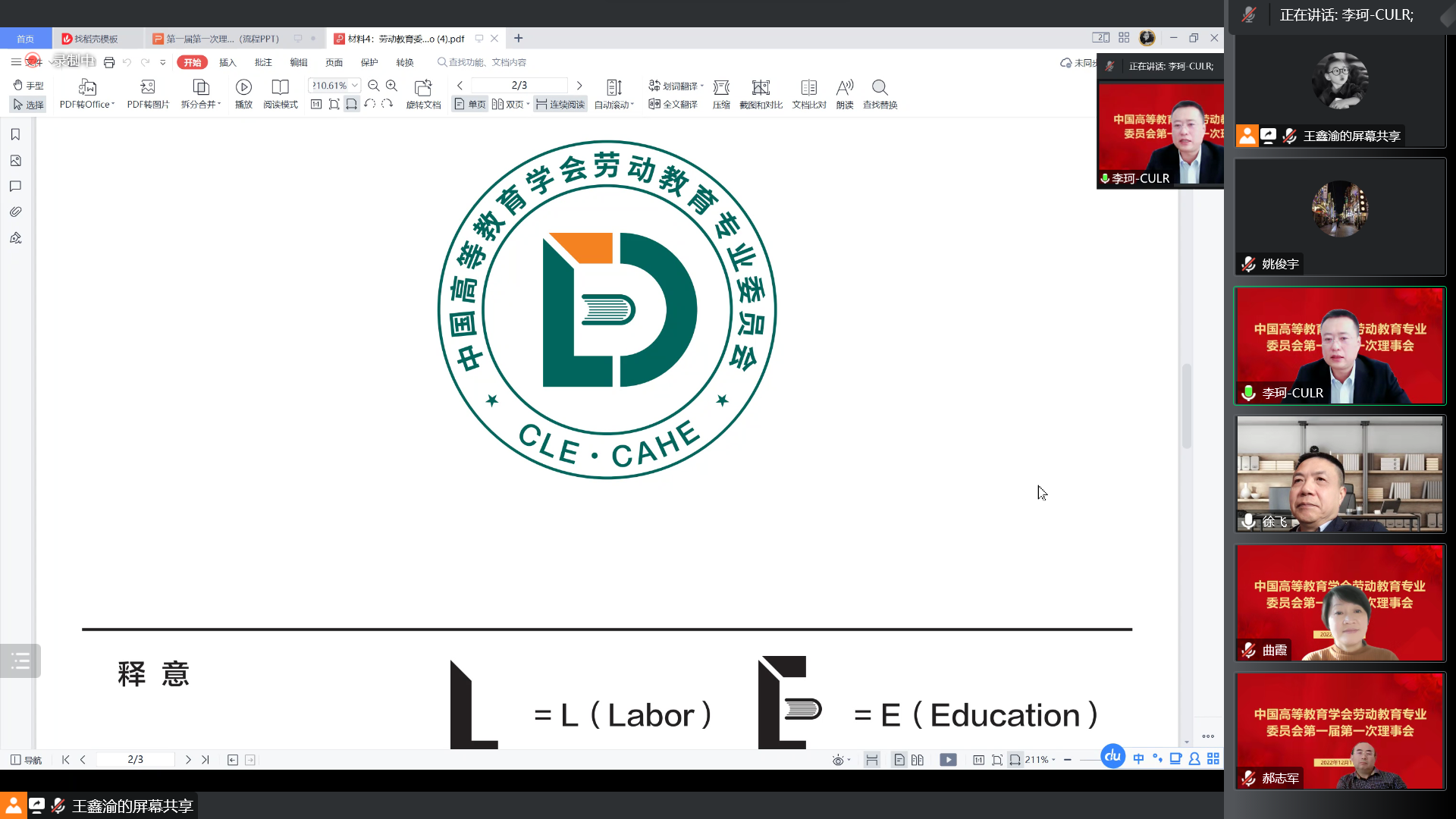The image size is (1456, 819).
Task: Open the 插入 ribbon tab
Action: (227, 62)
